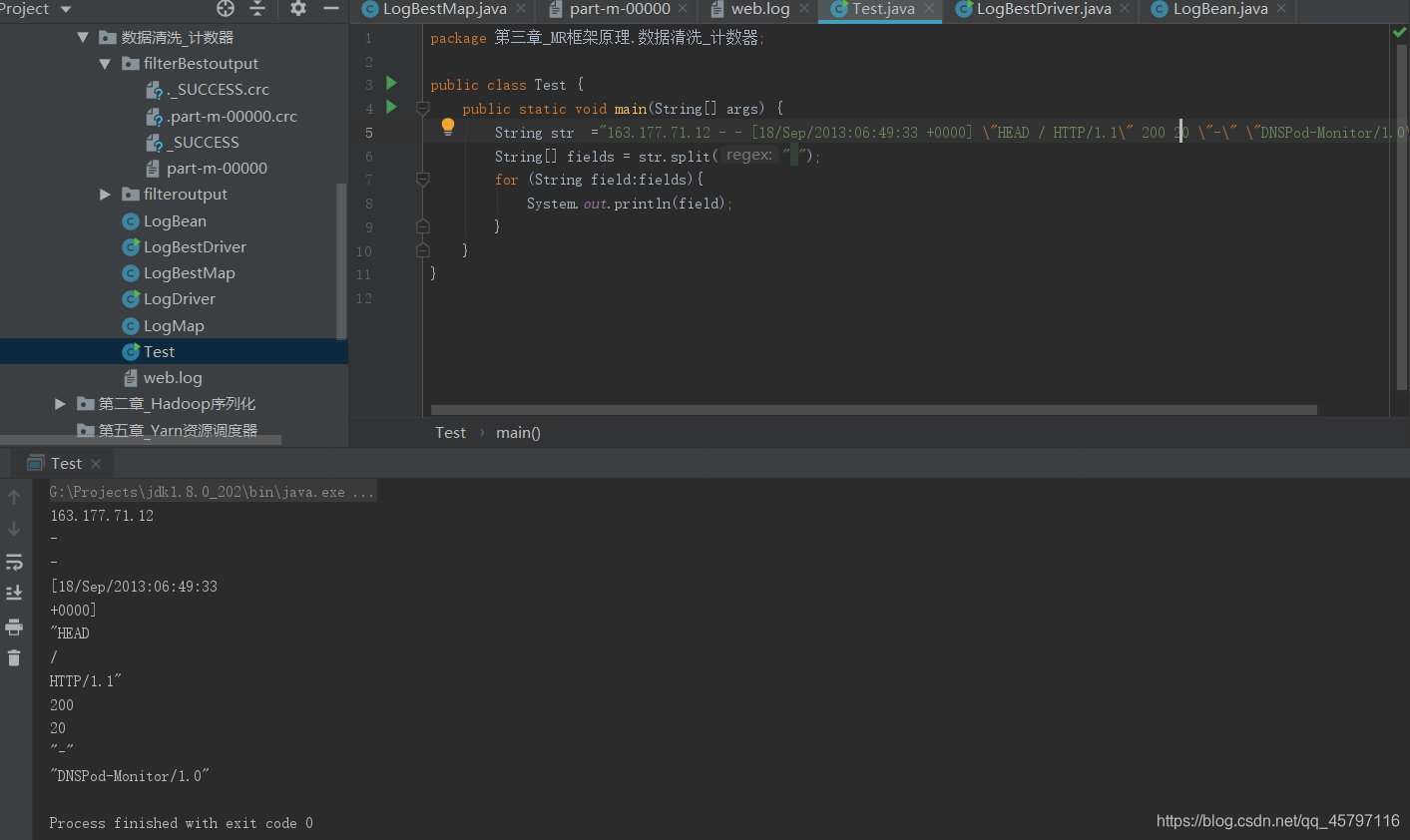Click the up stack trace arrow

click(14, 497)
